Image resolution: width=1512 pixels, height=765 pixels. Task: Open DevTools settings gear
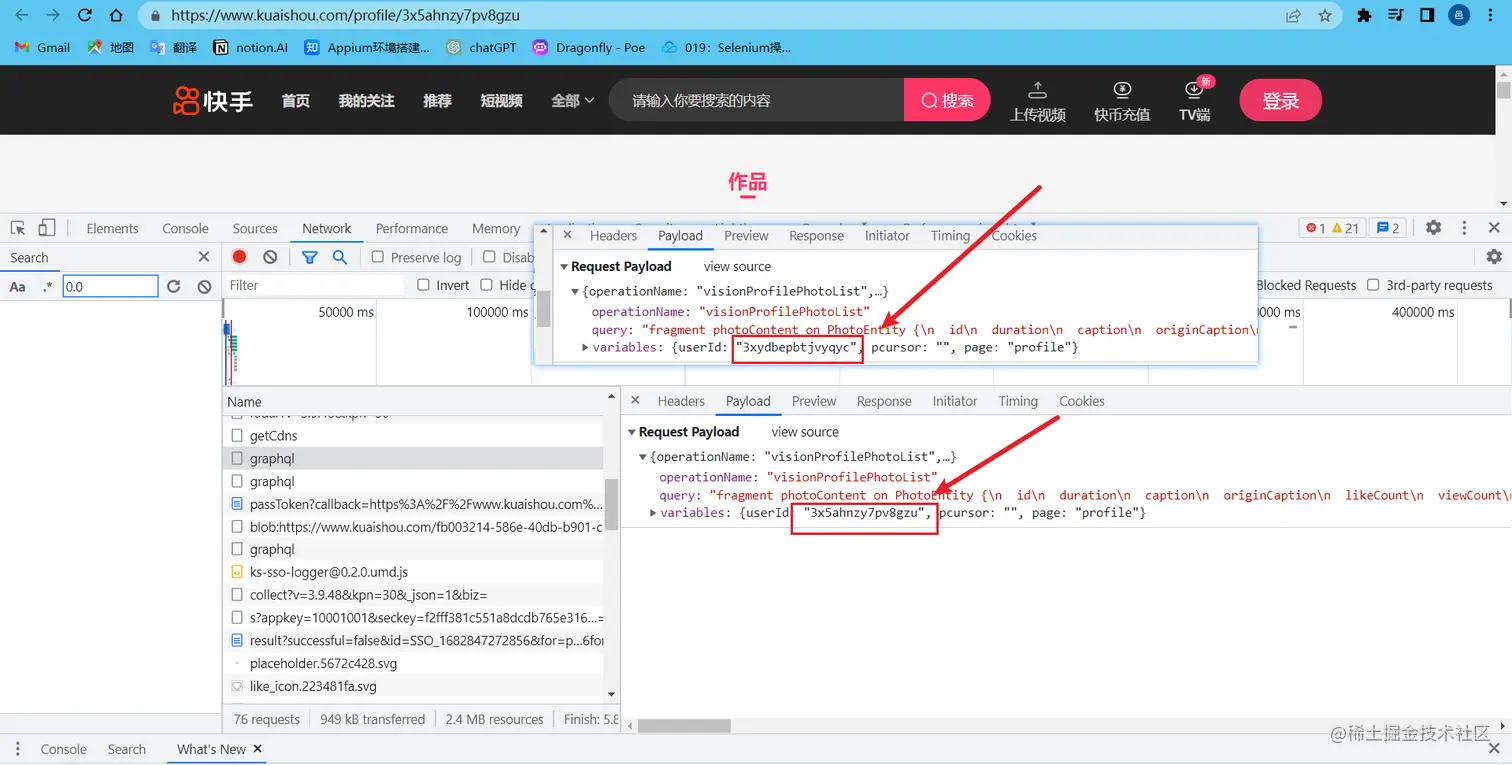coord(1433,228)
